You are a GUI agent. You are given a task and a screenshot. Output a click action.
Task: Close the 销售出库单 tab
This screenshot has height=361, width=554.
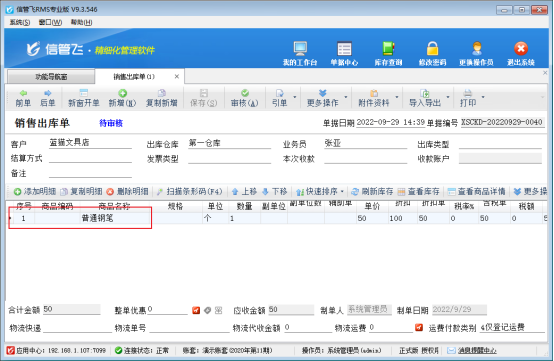(x=177, y=76)
